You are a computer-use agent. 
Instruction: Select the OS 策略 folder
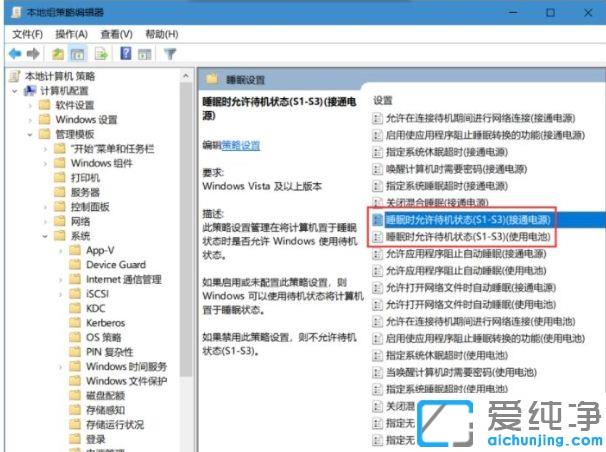coord(104,337)
